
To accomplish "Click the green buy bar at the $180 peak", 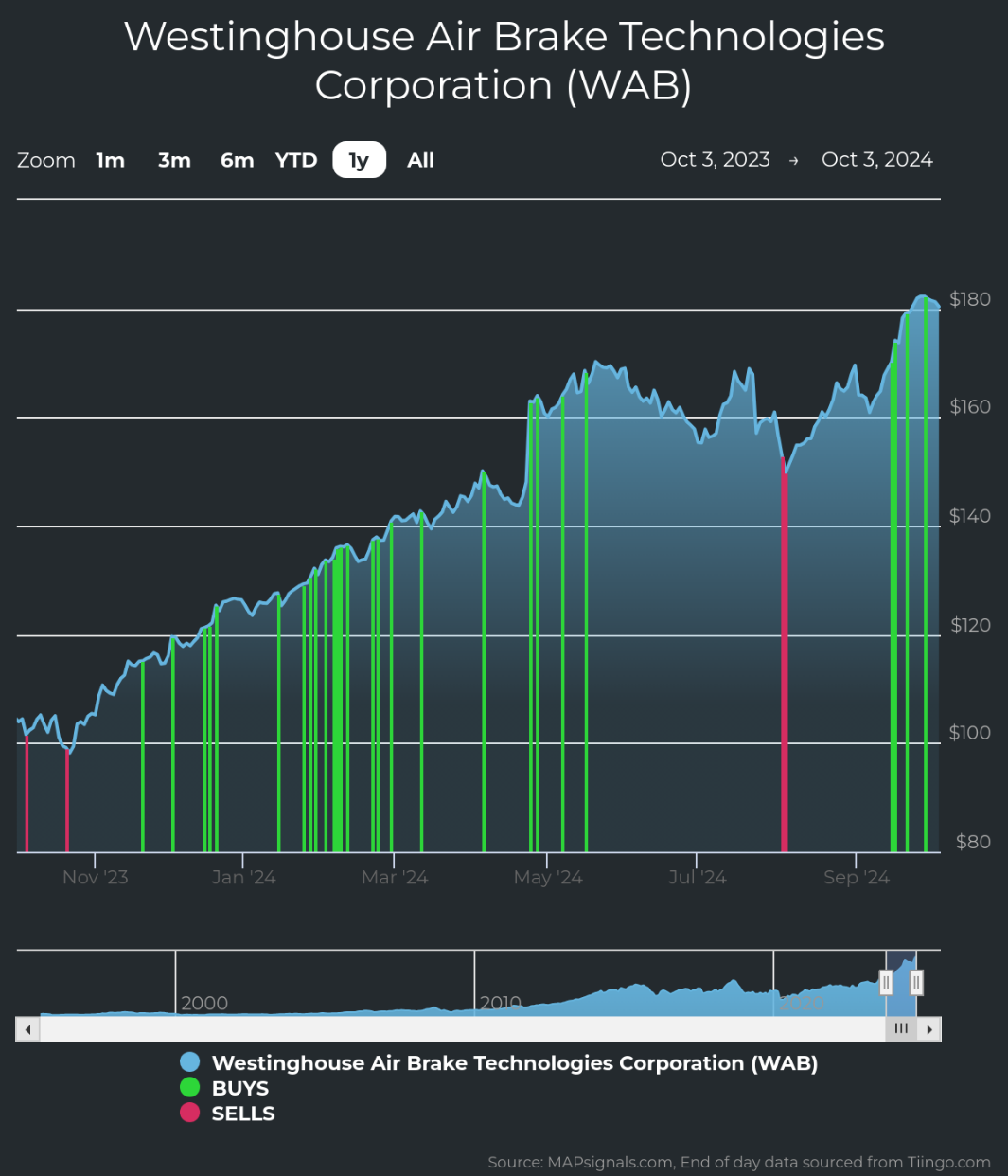I will [x=926, y=575].
